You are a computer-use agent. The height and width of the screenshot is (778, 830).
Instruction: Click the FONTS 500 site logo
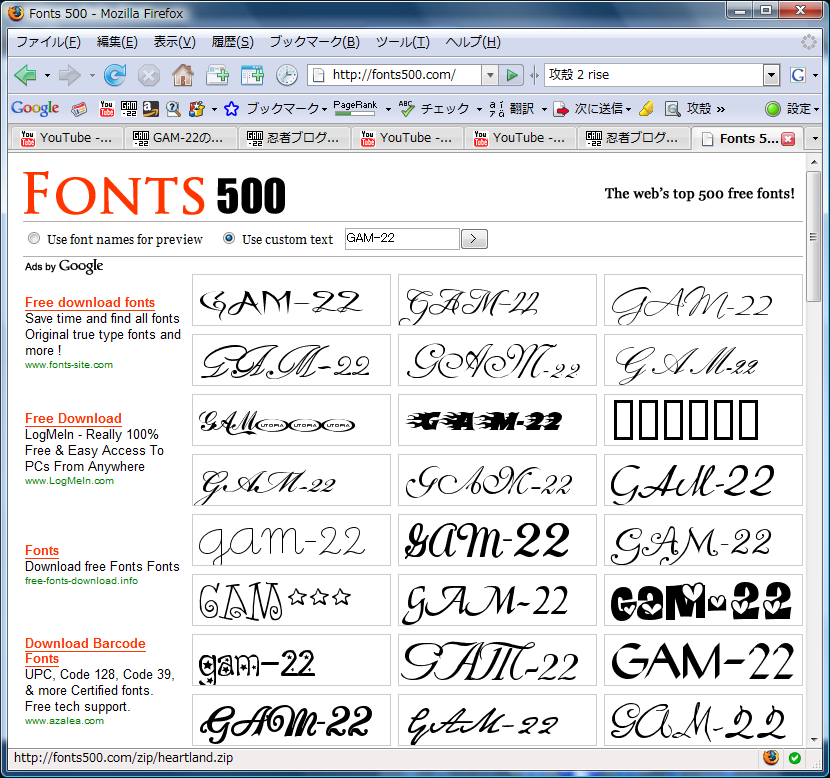(154, 194)
